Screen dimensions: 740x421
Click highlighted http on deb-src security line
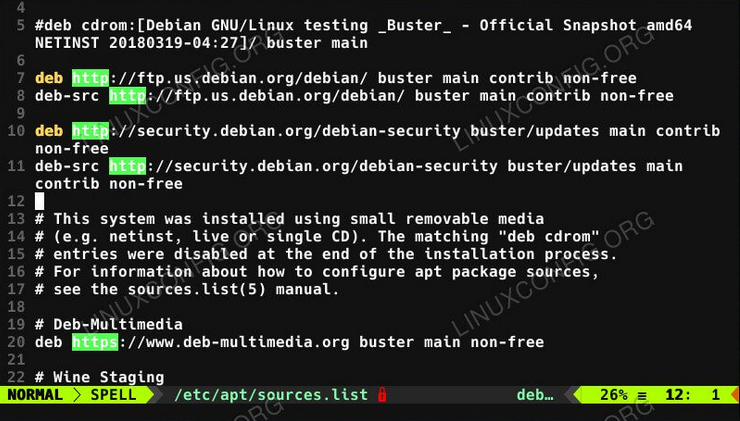tap(127, 166)
